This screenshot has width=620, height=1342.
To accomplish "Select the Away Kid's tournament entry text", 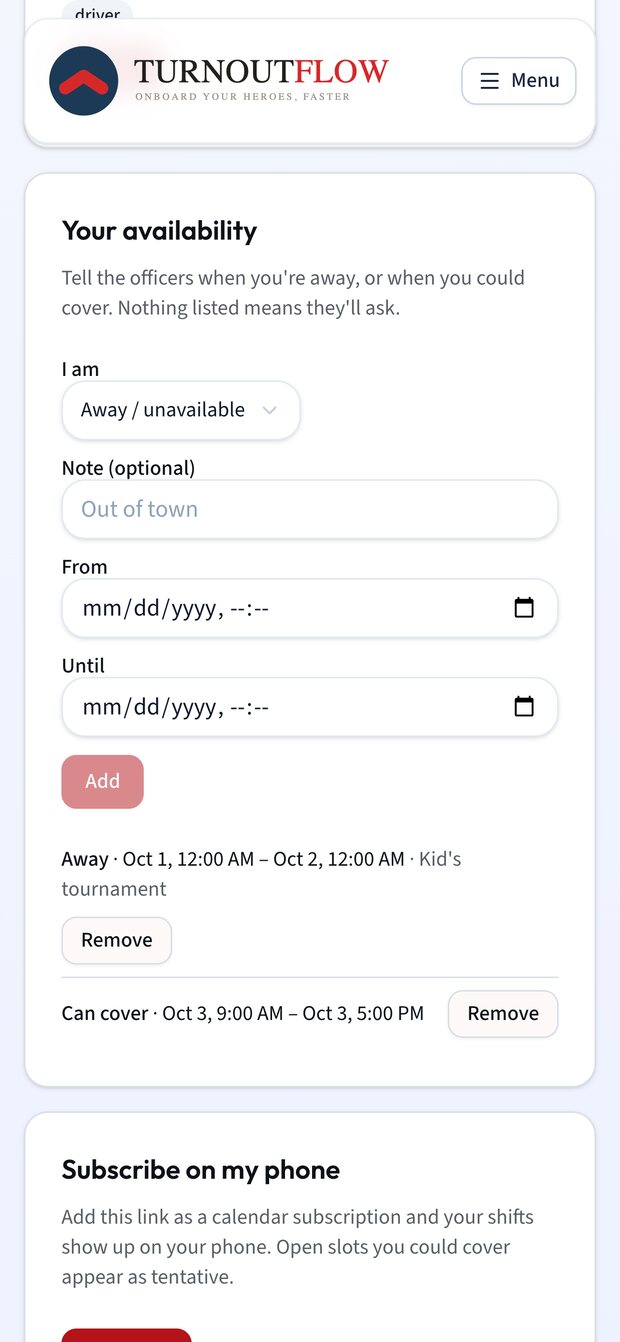I will tap(261, 874).
